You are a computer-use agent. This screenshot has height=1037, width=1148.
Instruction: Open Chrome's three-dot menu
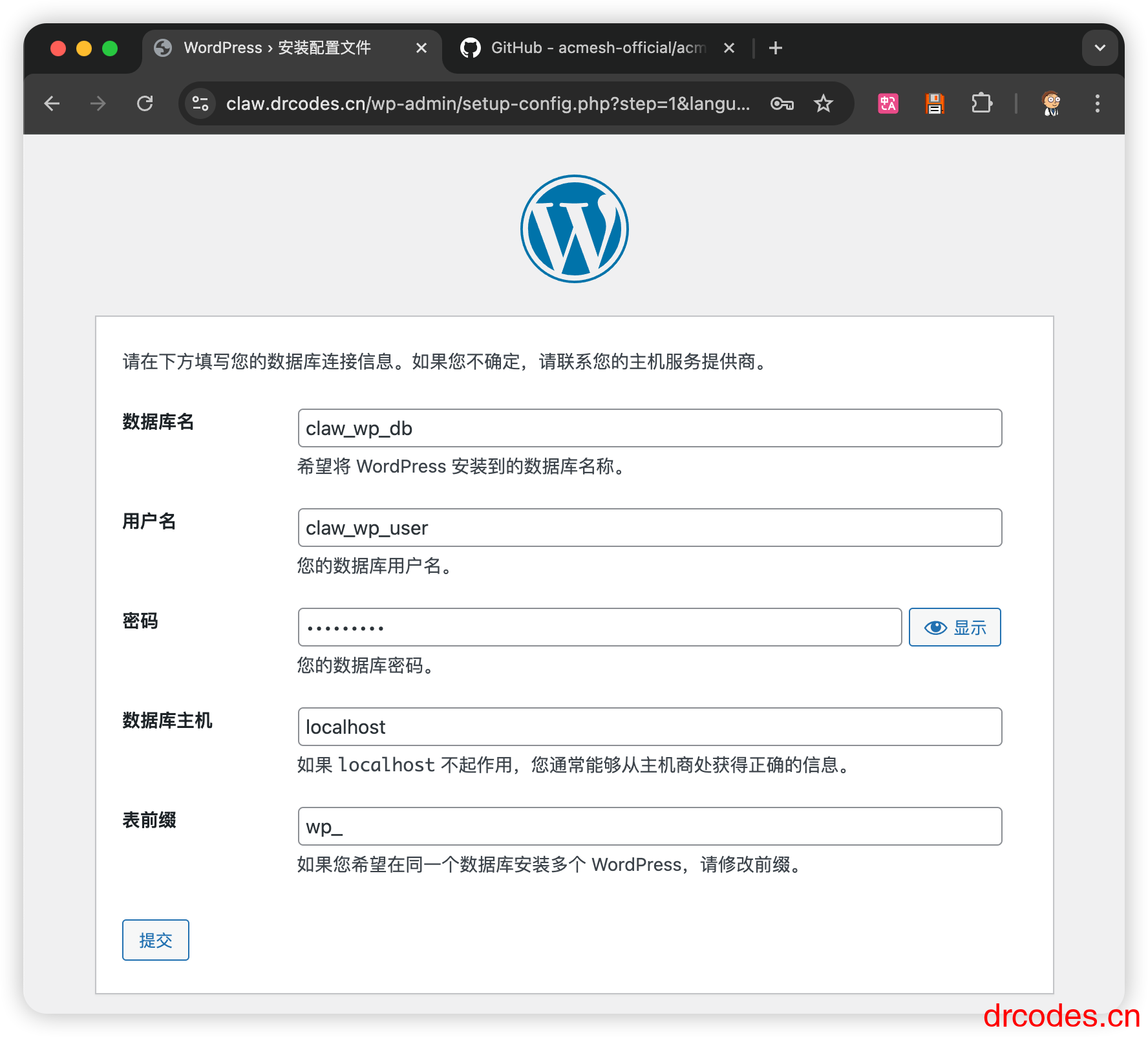click(1098, 103)
